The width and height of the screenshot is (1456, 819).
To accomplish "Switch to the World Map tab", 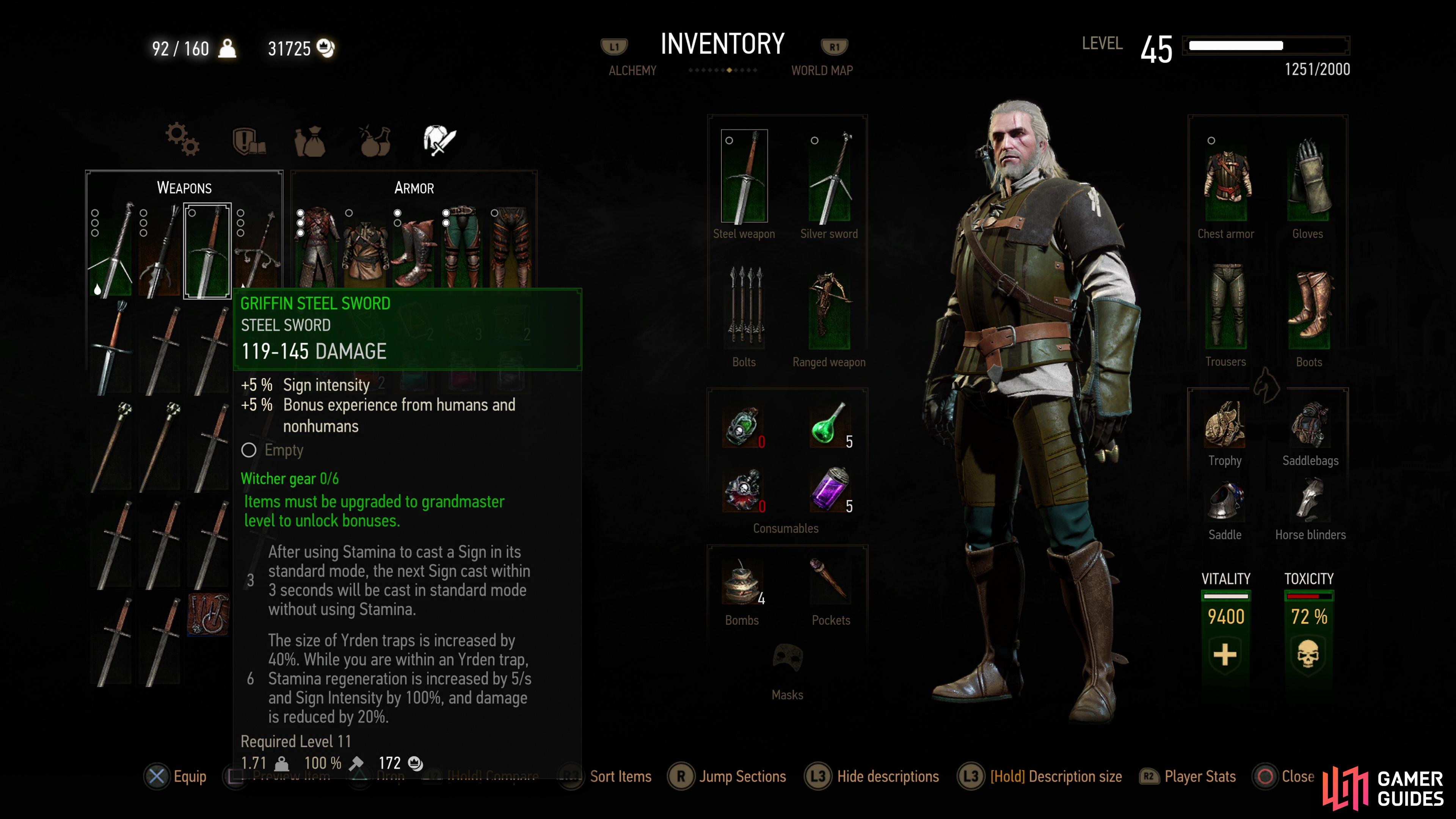I will click(x=822, y=71).
